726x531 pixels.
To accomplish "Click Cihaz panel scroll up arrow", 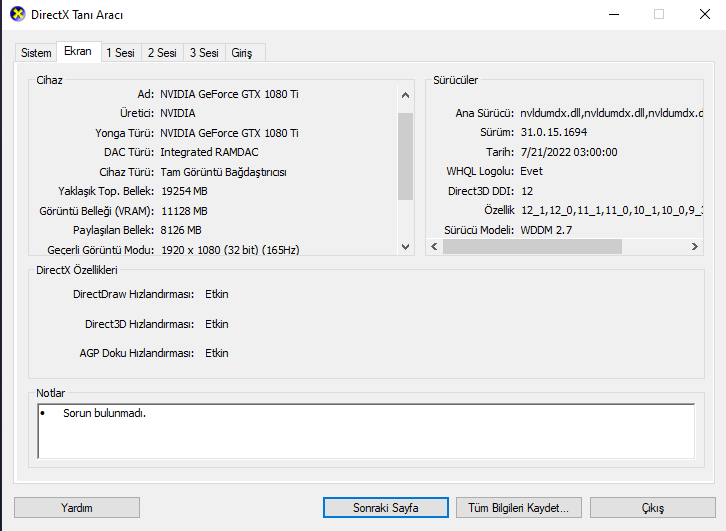I will [x=406, y=95].
